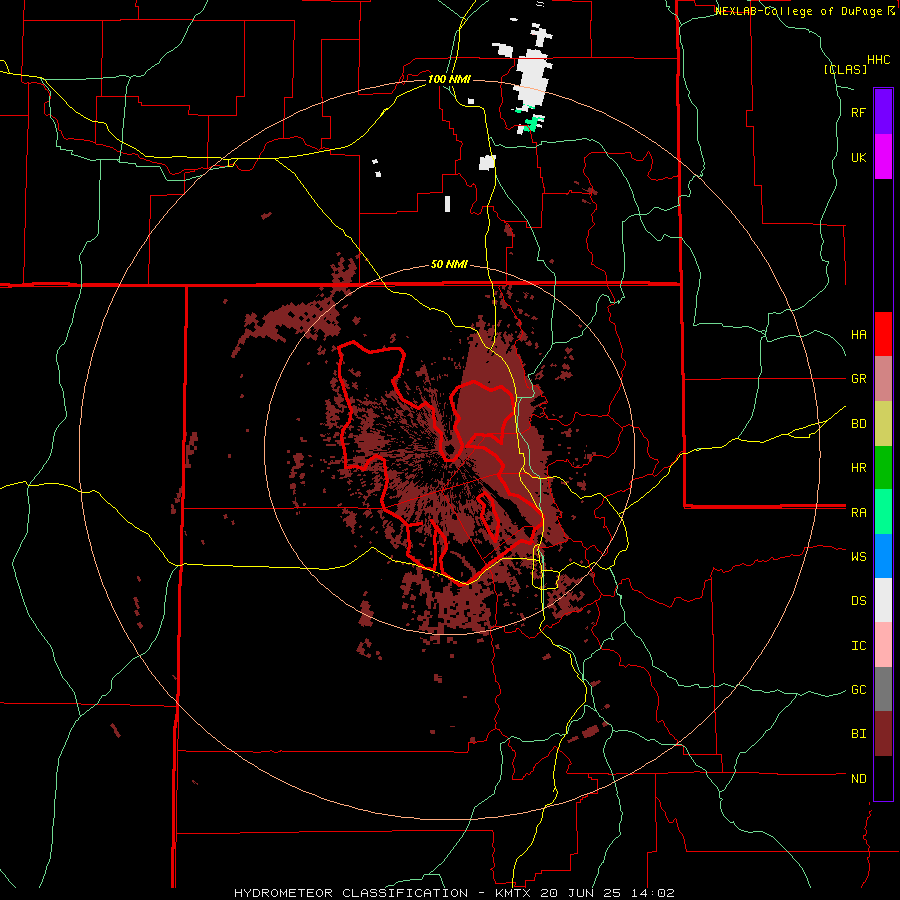
Task: Click the HHC product code label
Action: tap(878, 60)
